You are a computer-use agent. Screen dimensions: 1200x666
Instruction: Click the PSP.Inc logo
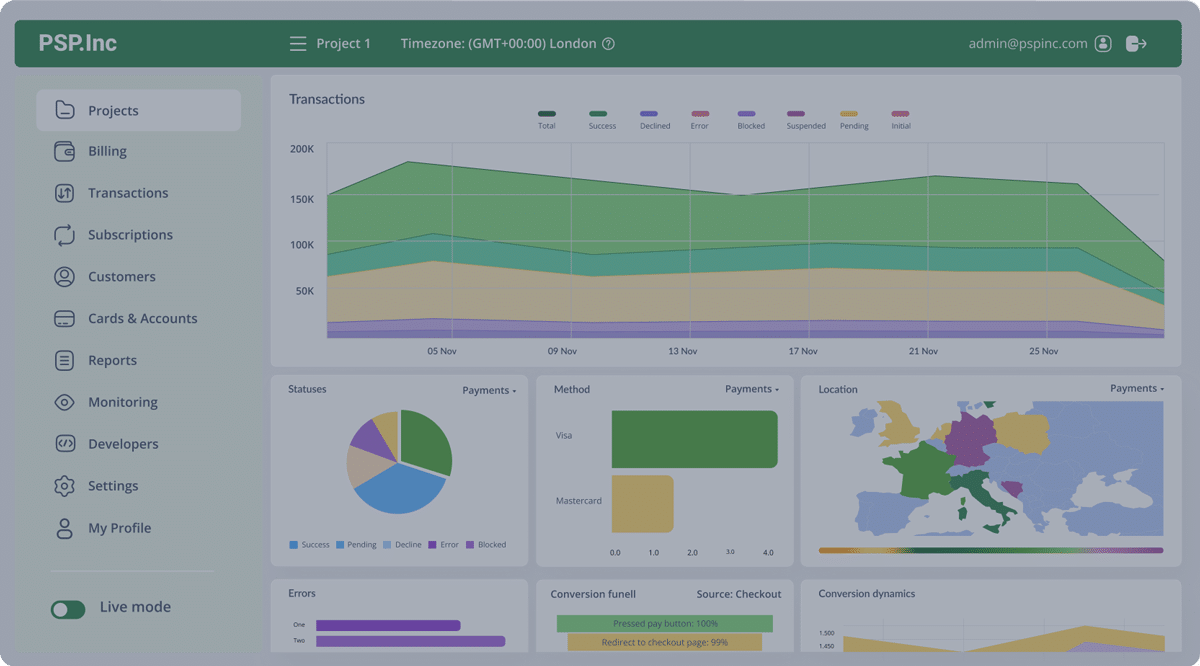(x=78, y=44)
